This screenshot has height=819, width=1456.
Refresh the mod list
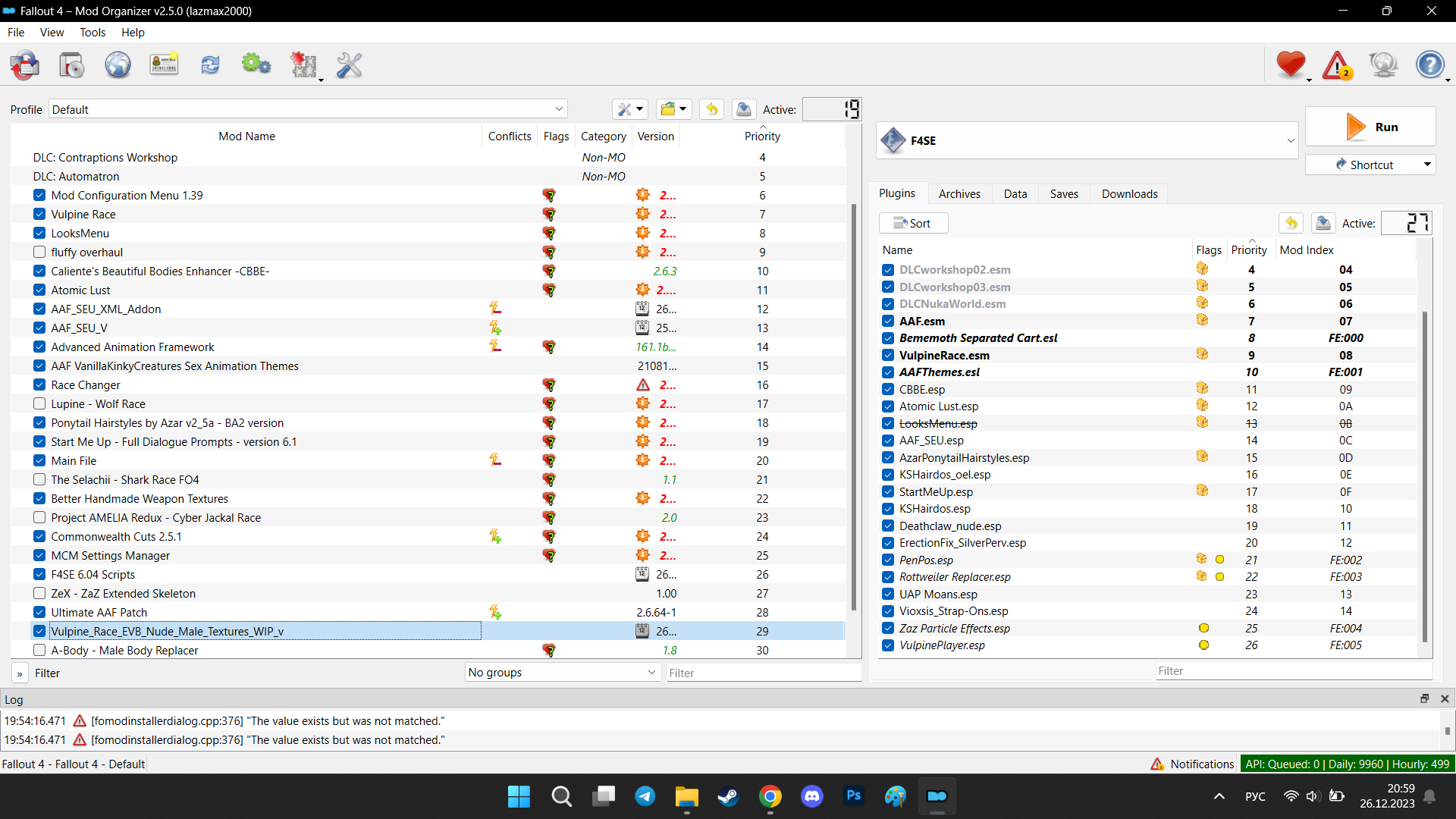click(210, 64)
